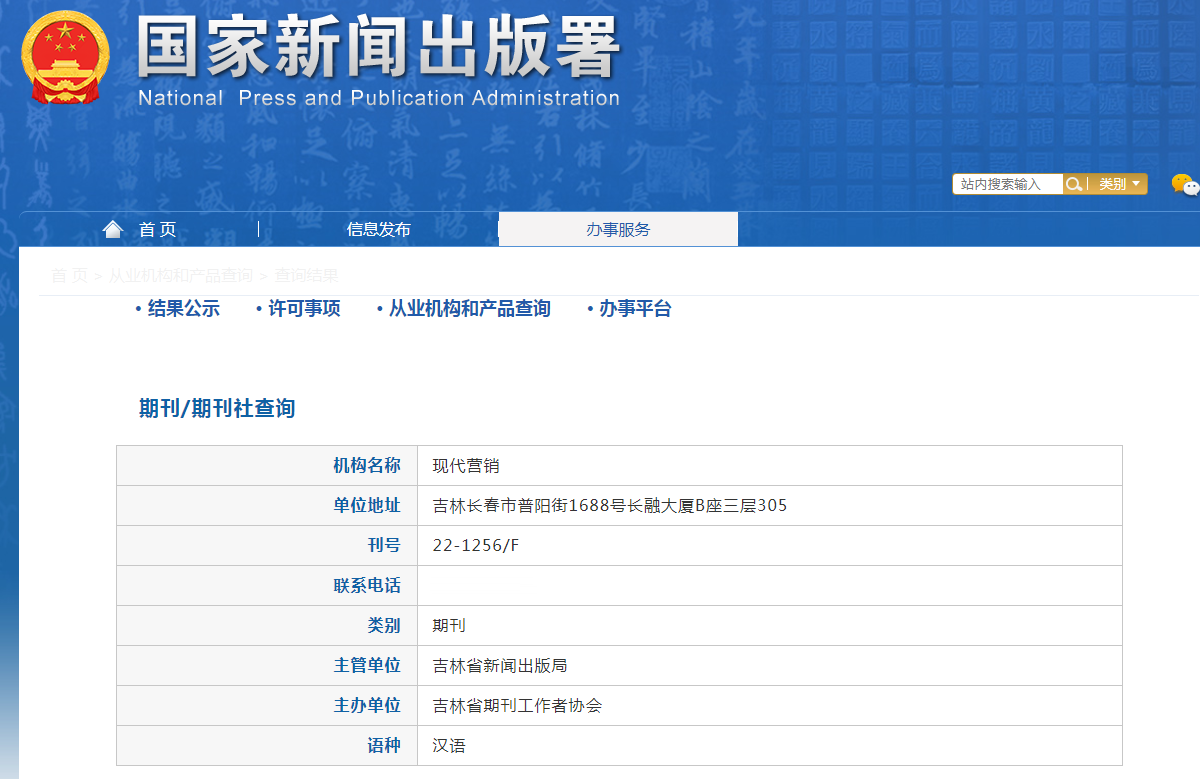
Task: Click the 期刊/期刊社查询 section heading
Action: point(217,408)
